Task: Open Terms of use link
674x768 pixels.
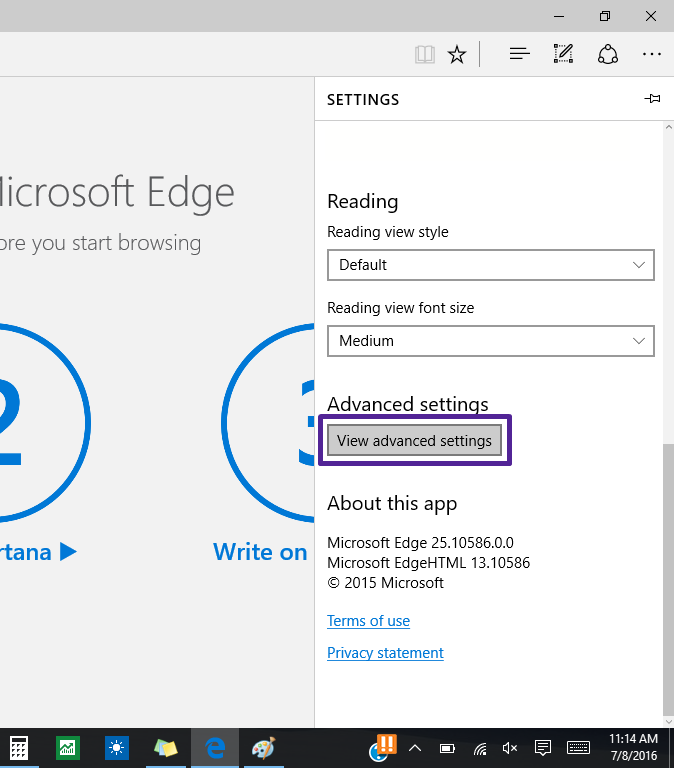Action: point(368,621)
